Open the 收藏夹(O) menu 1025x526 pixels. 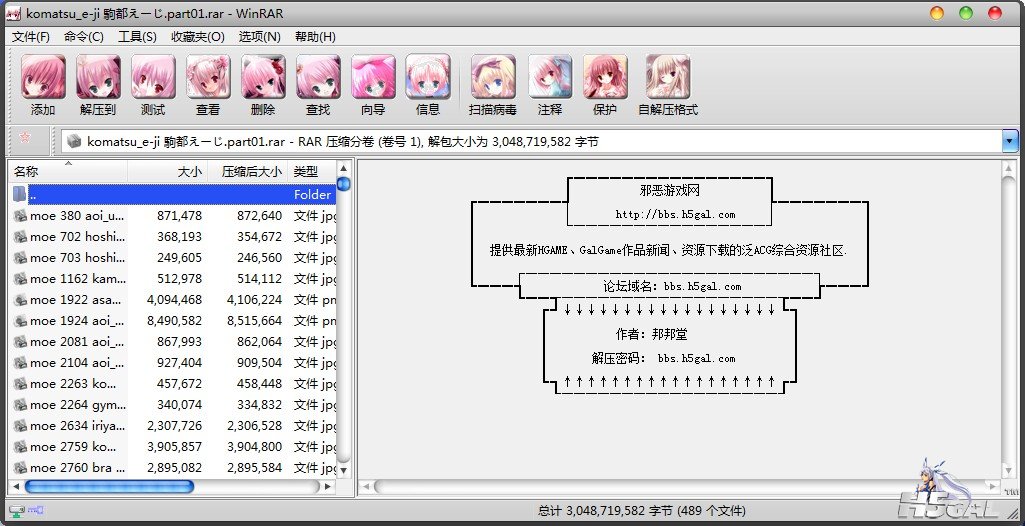coord(197,37)
